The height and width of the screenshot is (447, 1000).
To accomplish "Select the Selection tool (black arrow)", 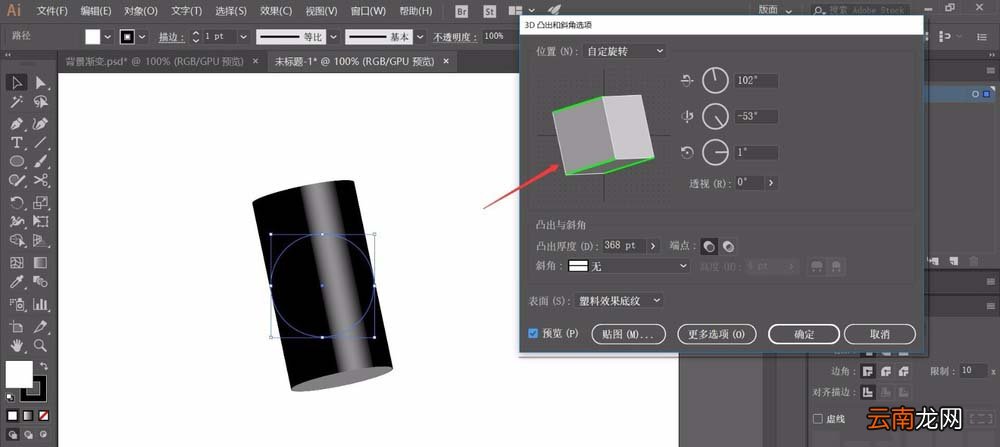I will pyautogui.click(x=17, y=82).
